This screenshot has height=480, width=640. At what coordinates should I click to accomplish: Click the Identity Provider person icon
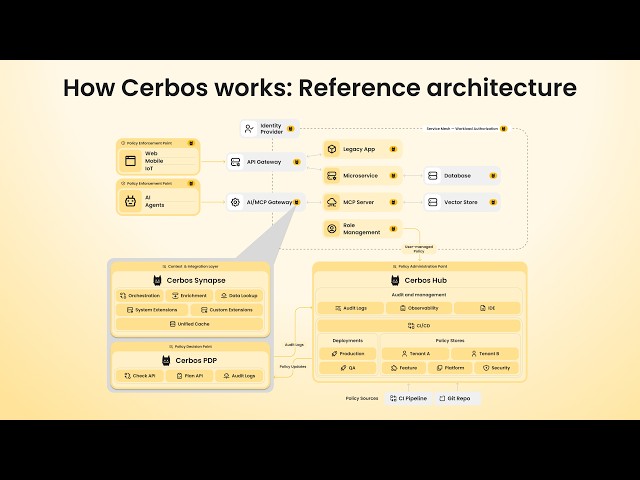(249, 129)
